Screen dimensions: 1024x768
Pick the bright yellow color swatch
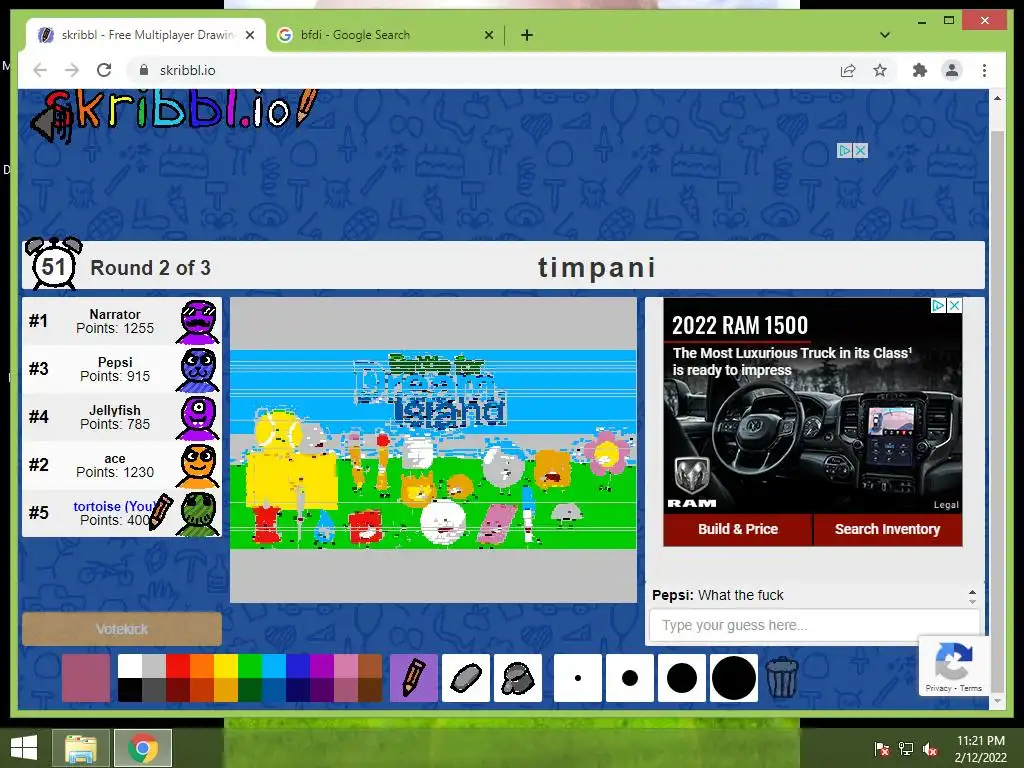point(226,666)
